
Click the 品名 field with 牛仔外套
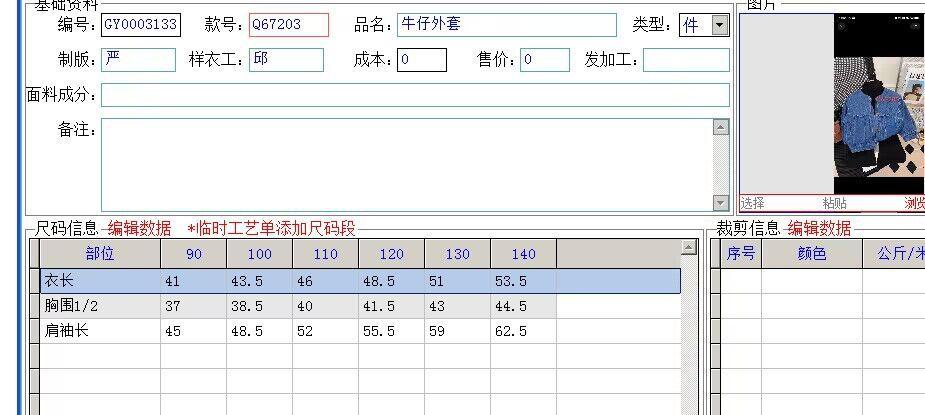click(x=506, y=25)
